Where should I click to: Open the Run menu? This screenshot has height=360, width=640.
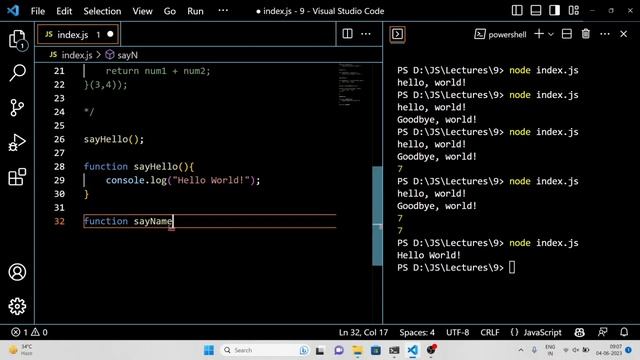tap(195, 11)
